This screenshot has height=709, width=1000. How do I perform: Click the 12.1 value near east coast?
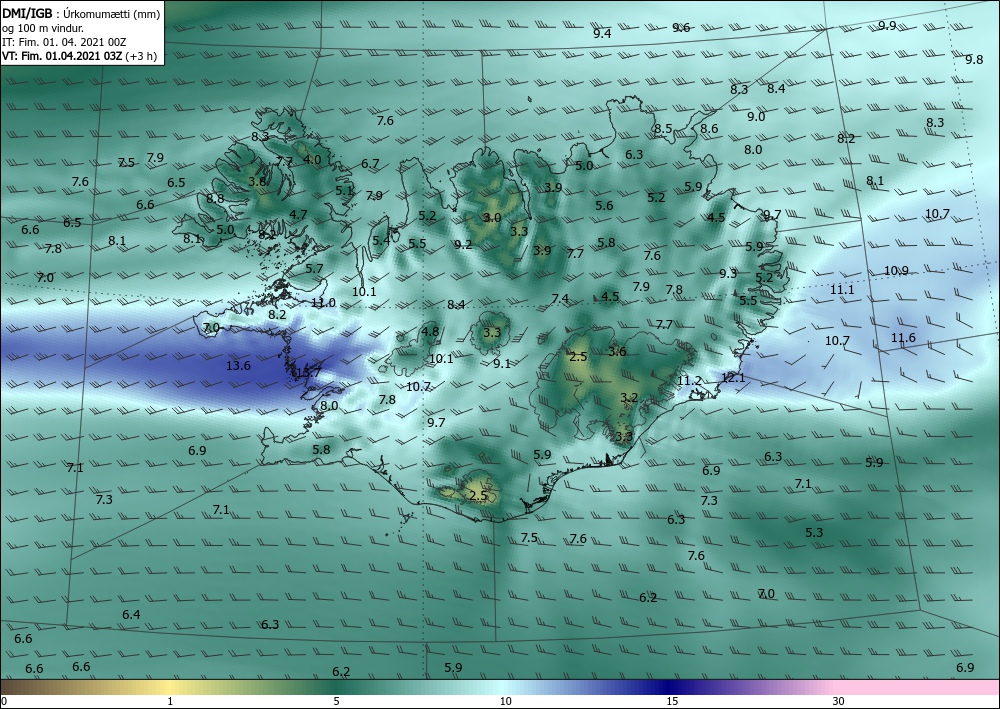pyautogui.click(x=732, y=378)
